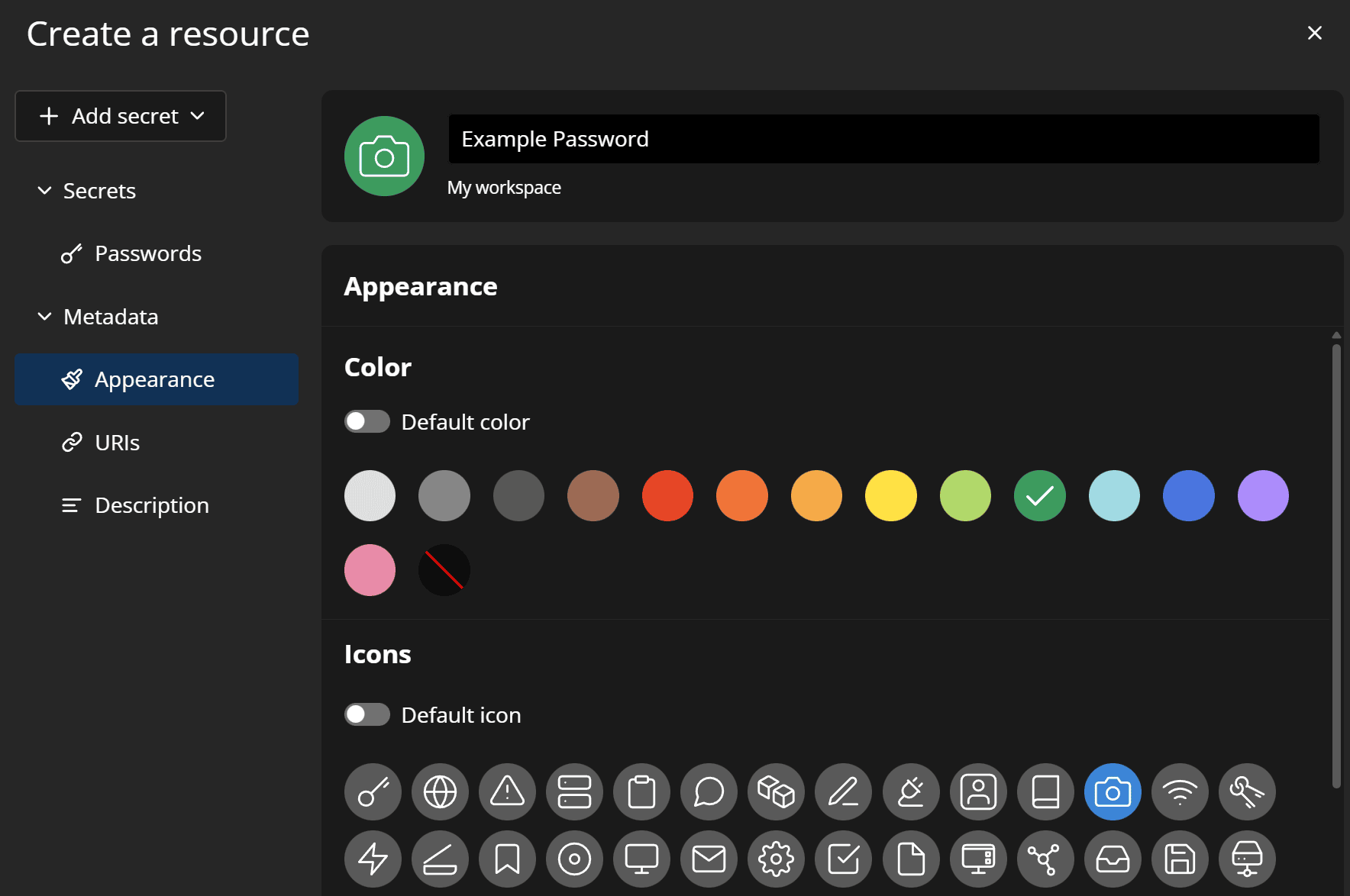Switch to the URIs section

(x=116, y=442)
